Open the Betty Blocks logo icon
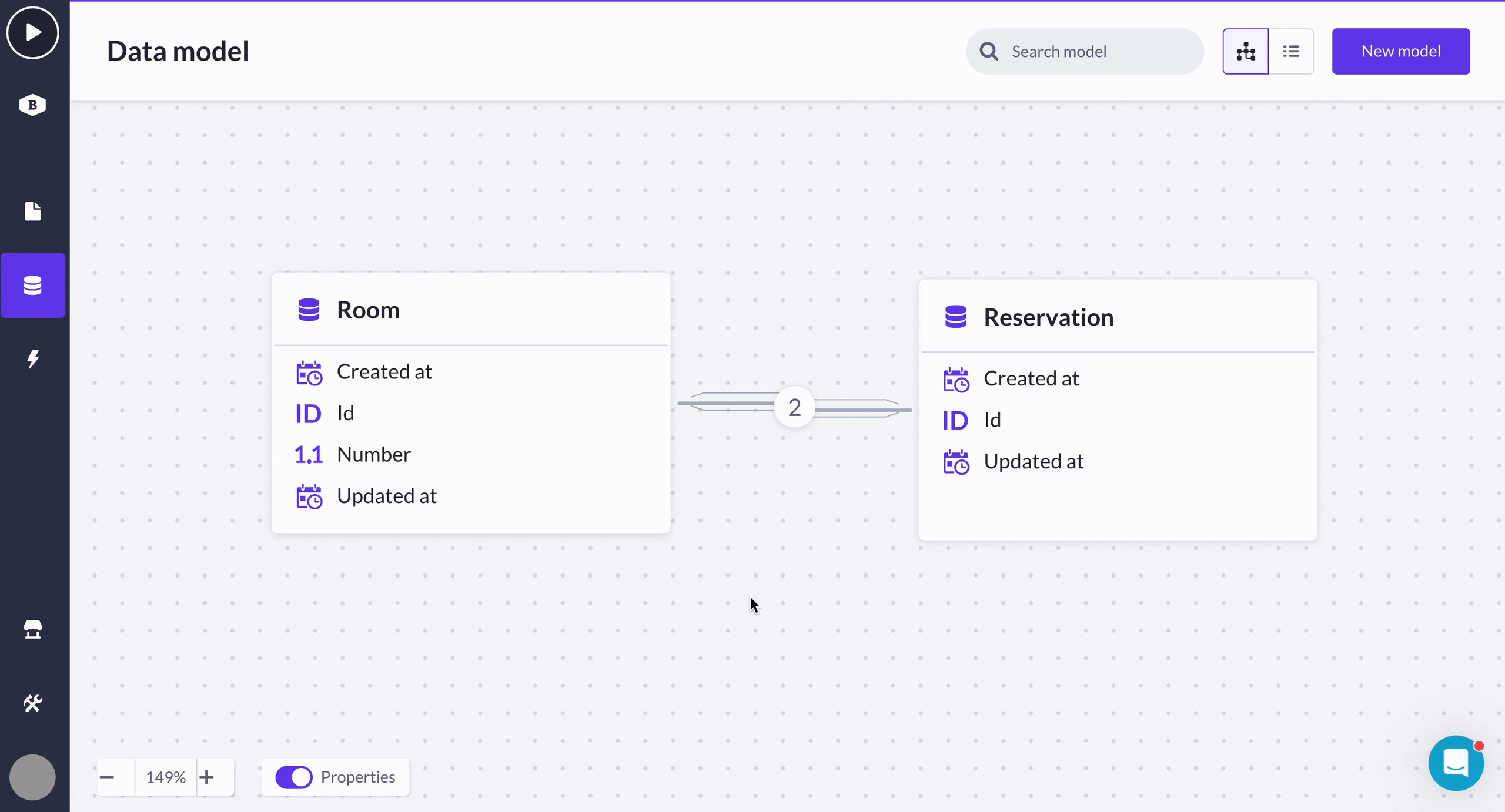The width and height of the screenshot is (1505, 812). coord(32,105)
